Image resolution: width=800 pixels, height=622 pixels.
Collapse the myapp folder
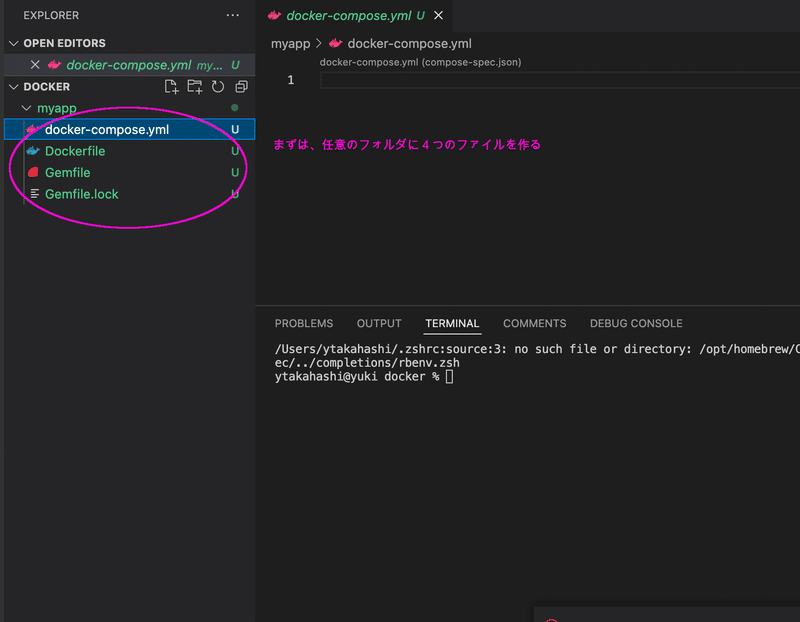pos(26,108)
